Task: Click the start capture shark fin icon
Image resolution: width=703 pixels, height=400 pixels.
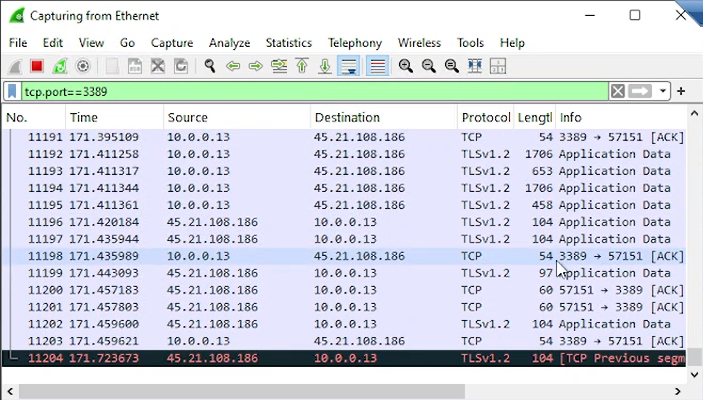Action: pyautogui.click(x=15, y=66)
